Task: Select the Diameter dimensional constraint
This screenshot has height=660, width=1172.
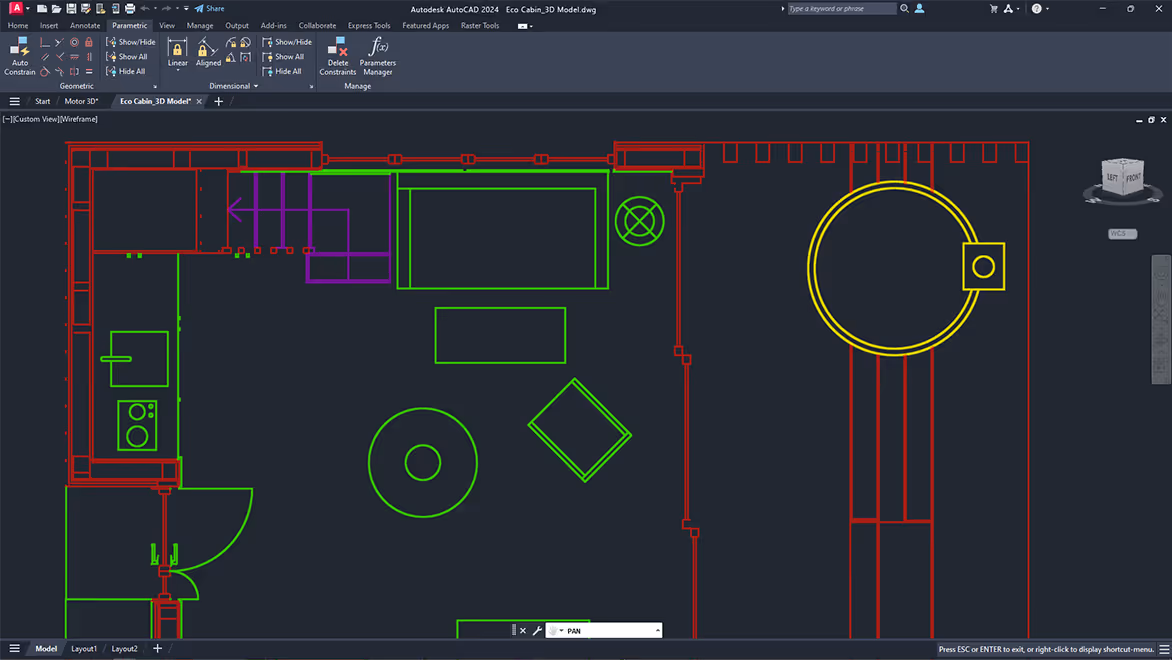Action: pyautogui.click(x=245, y=42)
